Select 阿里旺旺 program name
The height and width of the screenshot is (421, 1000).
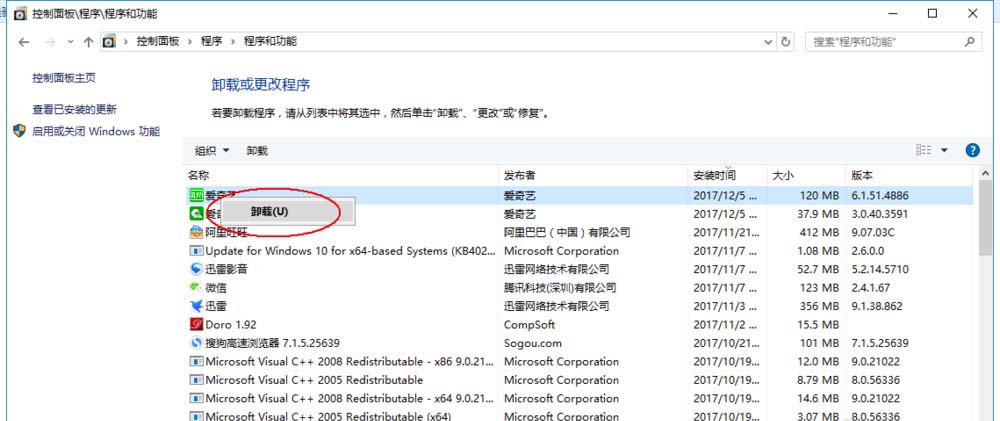pos(226,232)
